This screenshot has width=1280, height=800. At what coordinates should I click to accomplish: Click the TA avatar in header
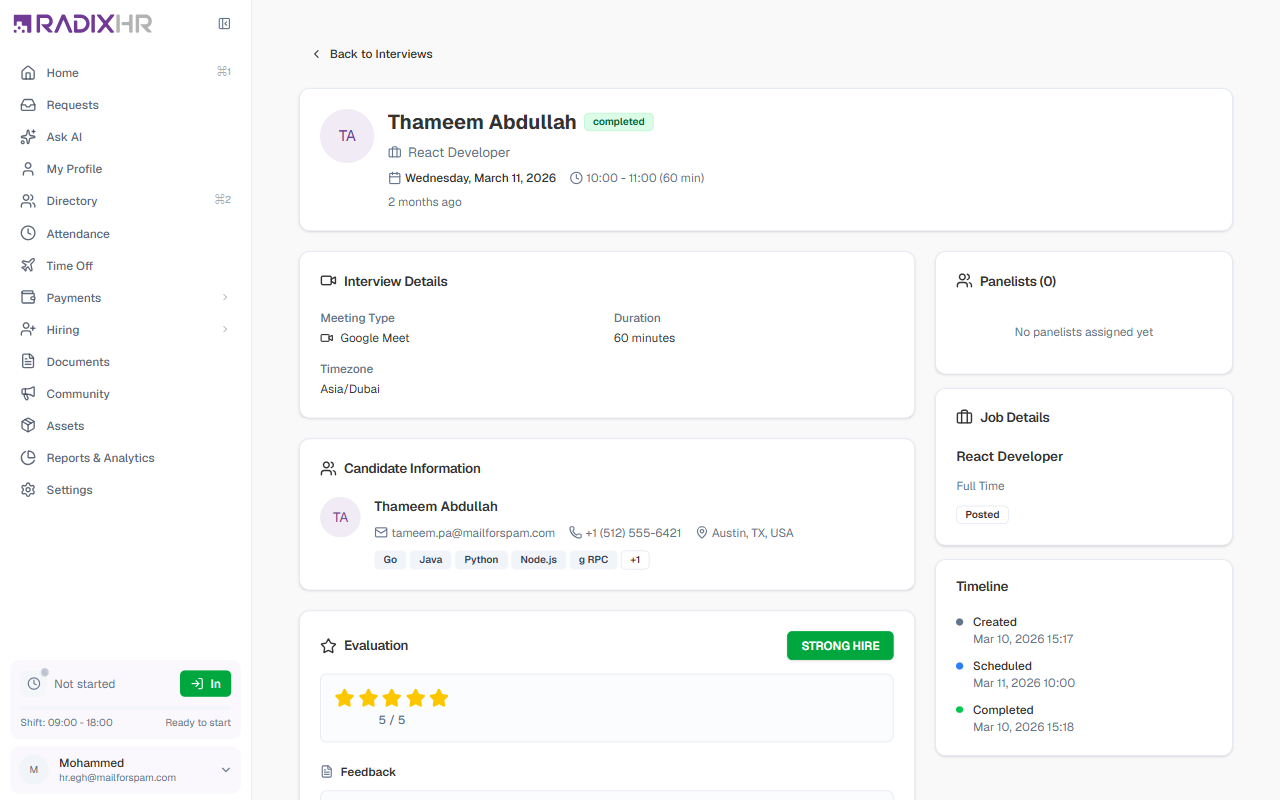[347, 136]
